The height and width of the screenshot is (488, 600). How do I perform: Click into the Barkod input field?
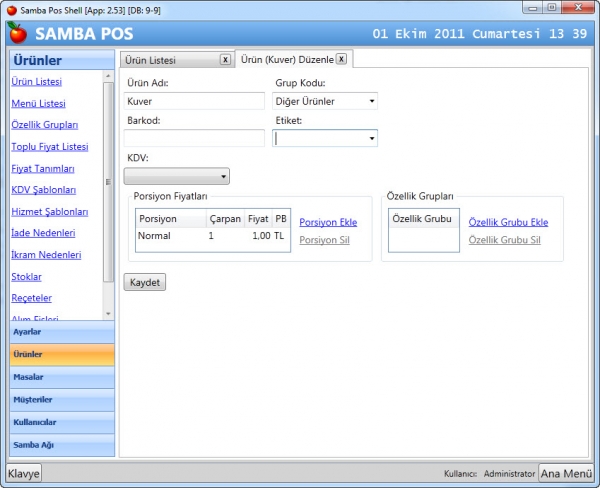click(194, 138)
